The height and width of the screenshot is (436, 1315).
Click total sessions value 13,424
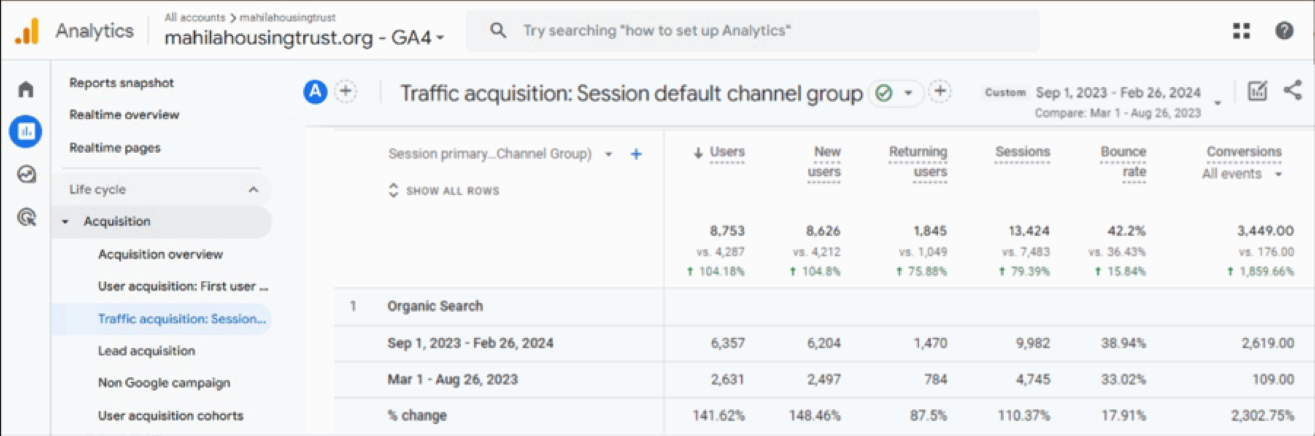(x=1027, y=231)
